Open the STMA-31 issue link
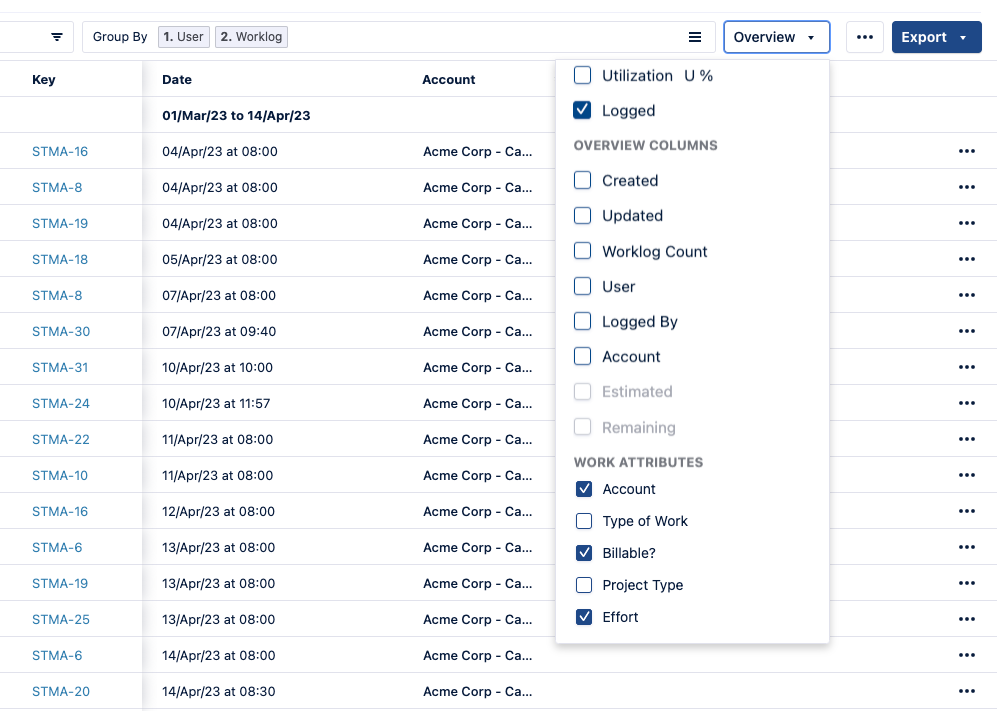The image size is (997, 711). pos(60,368)
